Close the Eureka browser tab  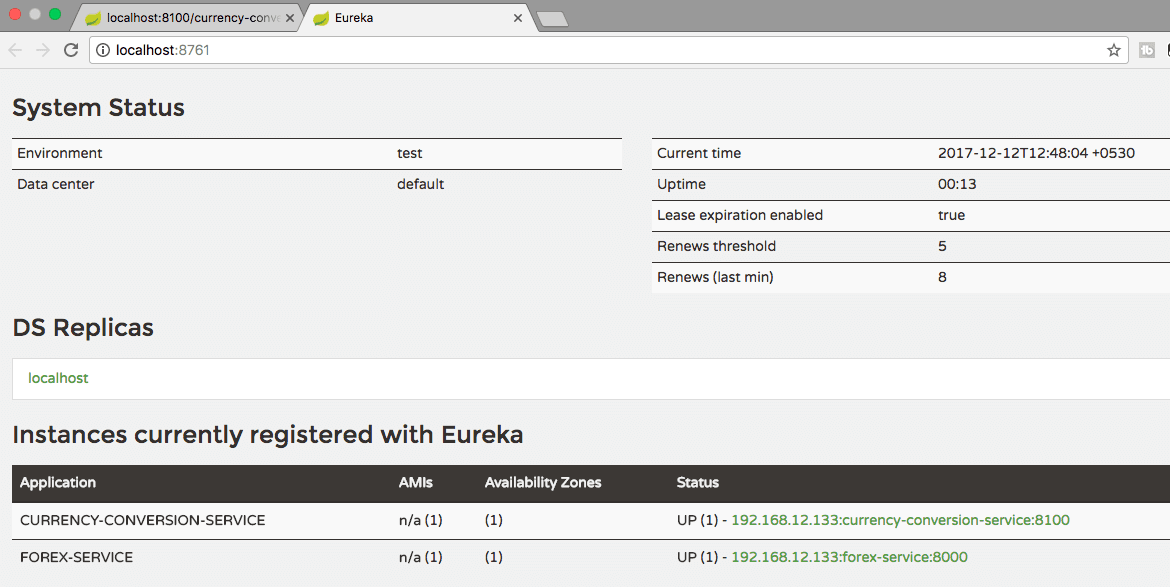(518, 17)
